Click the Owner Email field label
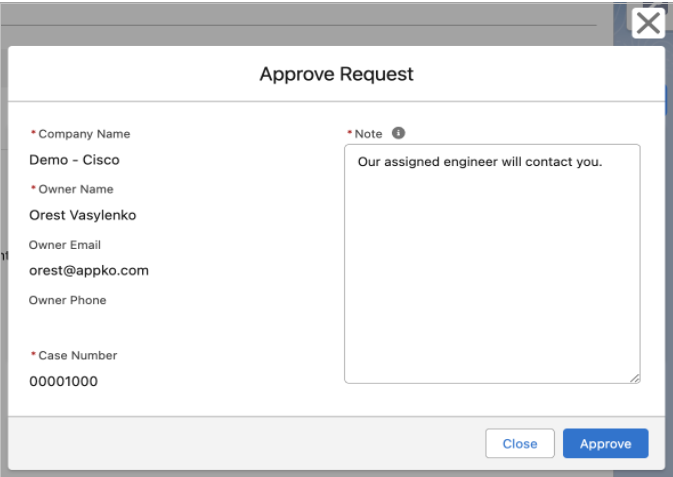 click(65, 245)
